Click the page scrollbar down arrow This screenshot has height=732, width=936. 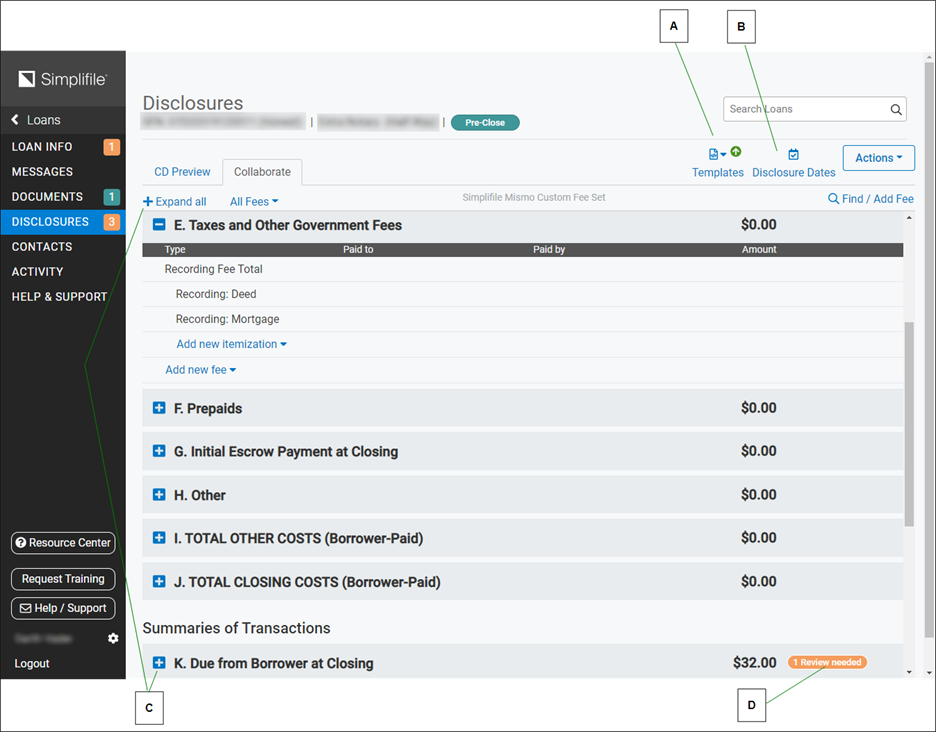[929, 672]
